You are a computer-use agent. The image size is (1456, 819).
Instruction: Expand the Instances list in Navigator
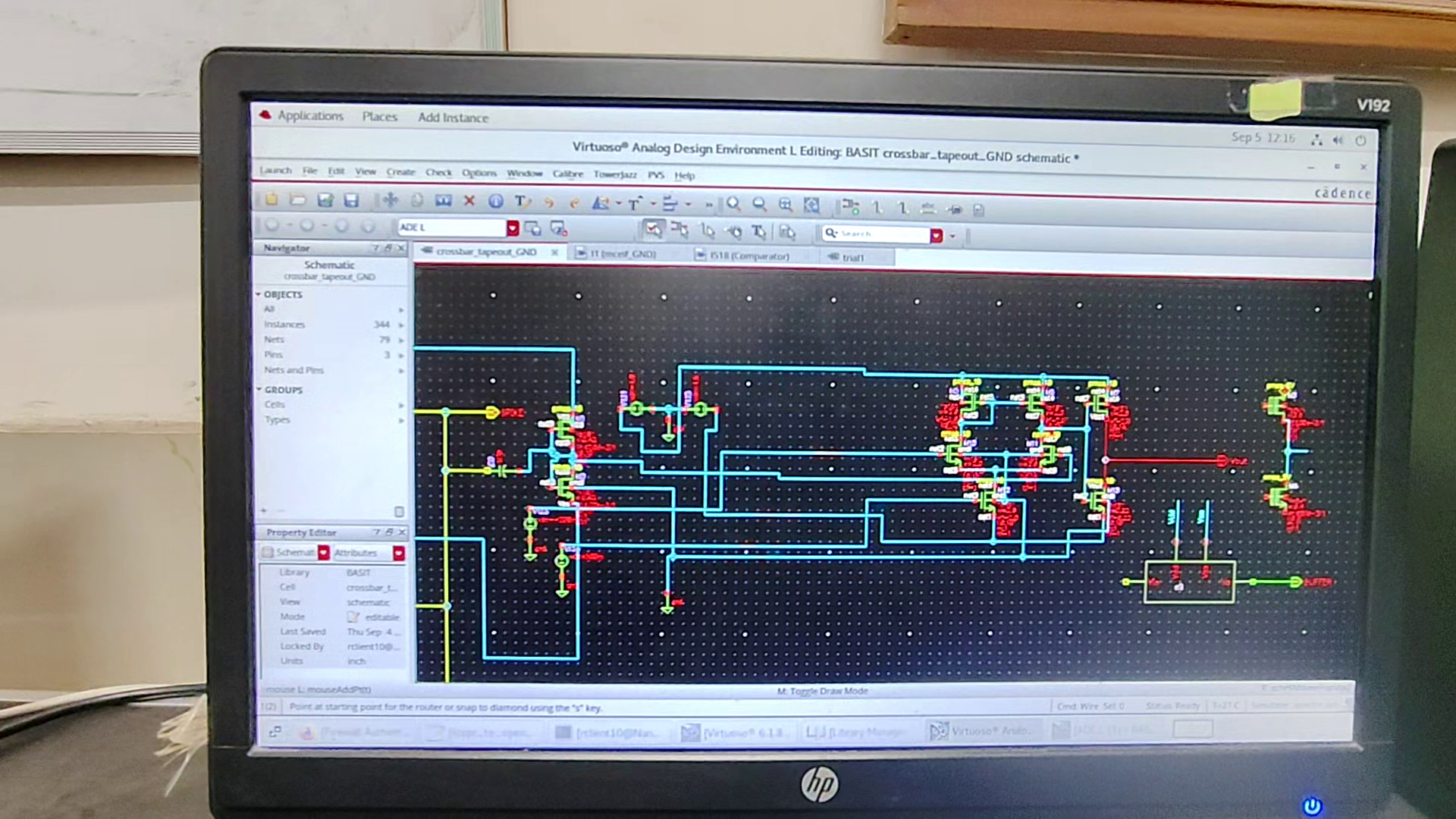[x=400, y=324]
